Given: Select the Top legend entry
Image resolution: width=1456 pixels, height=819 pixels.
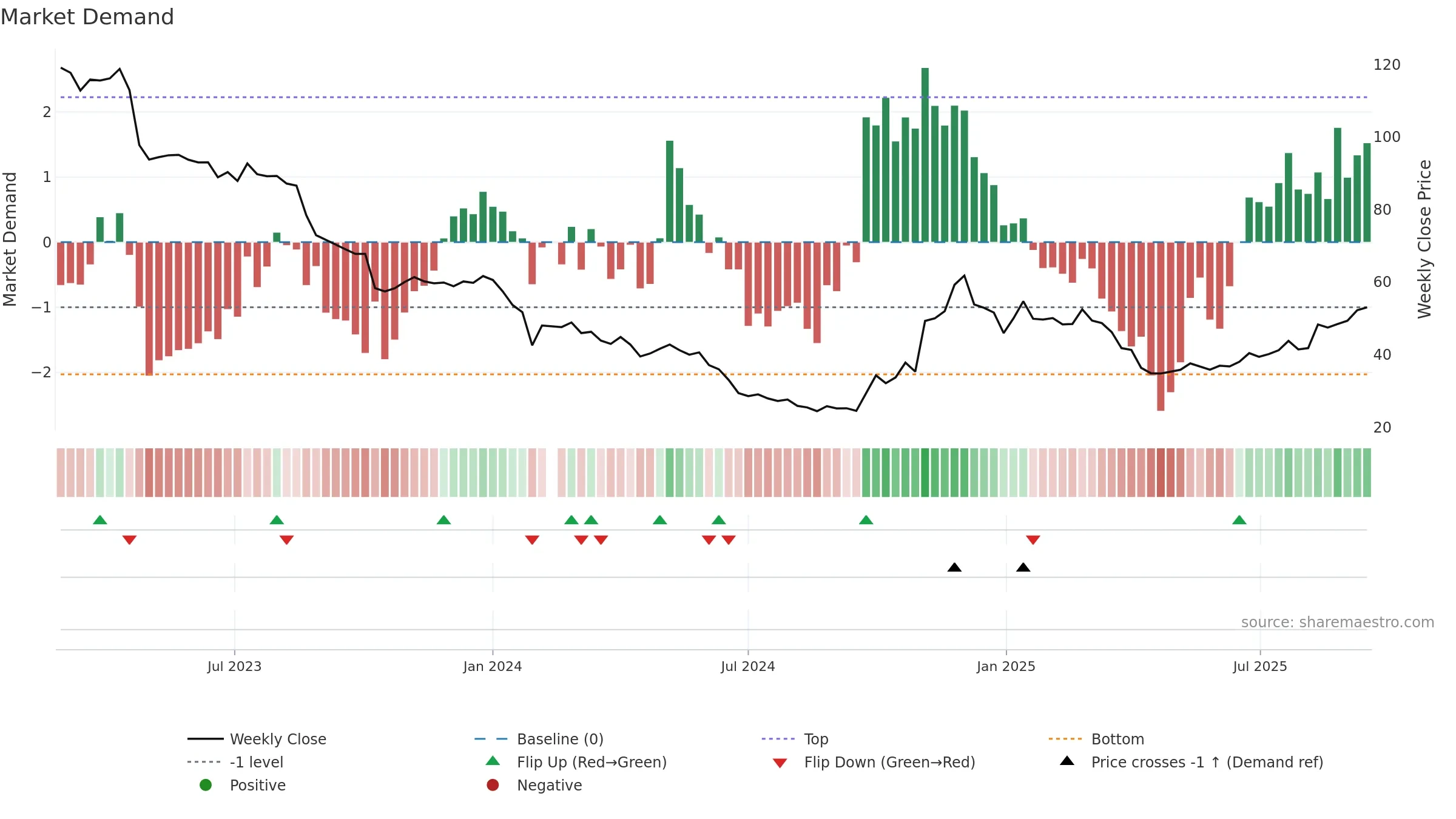Looking at the screenshot, I should point(795,739).
